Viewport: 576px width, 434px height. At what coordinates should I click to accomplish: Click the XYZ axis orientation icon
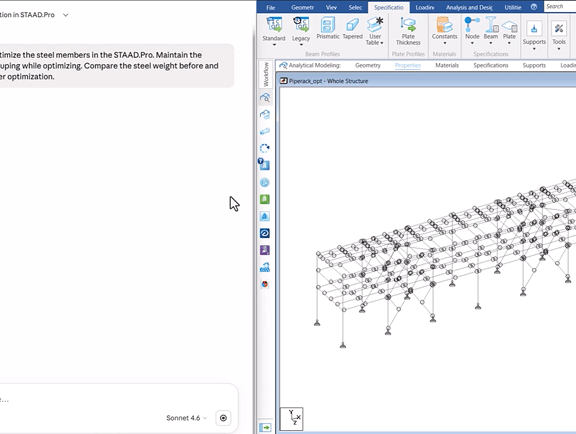(292, 419)
